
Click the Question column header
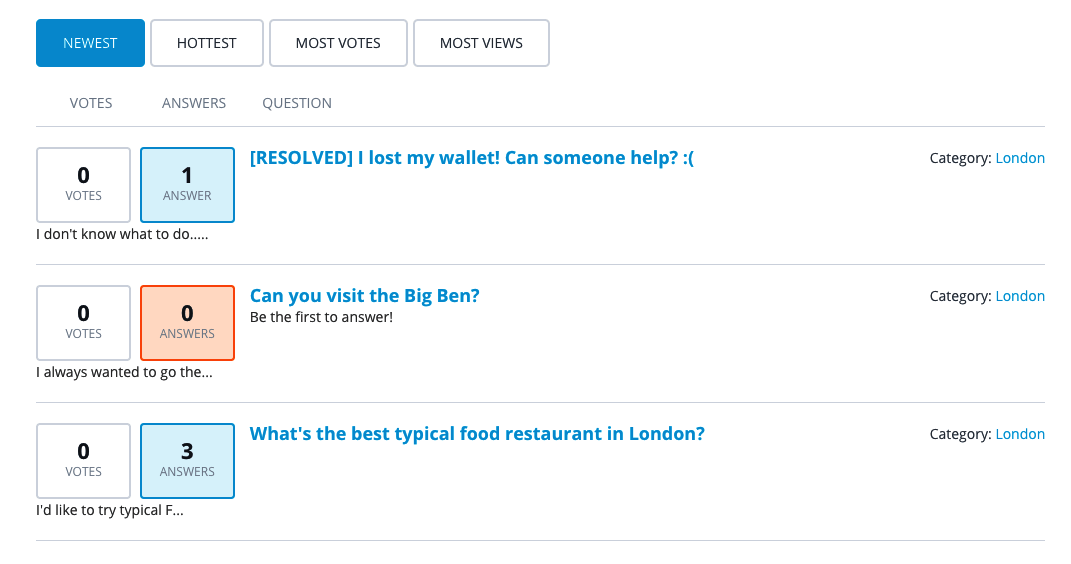297,103
